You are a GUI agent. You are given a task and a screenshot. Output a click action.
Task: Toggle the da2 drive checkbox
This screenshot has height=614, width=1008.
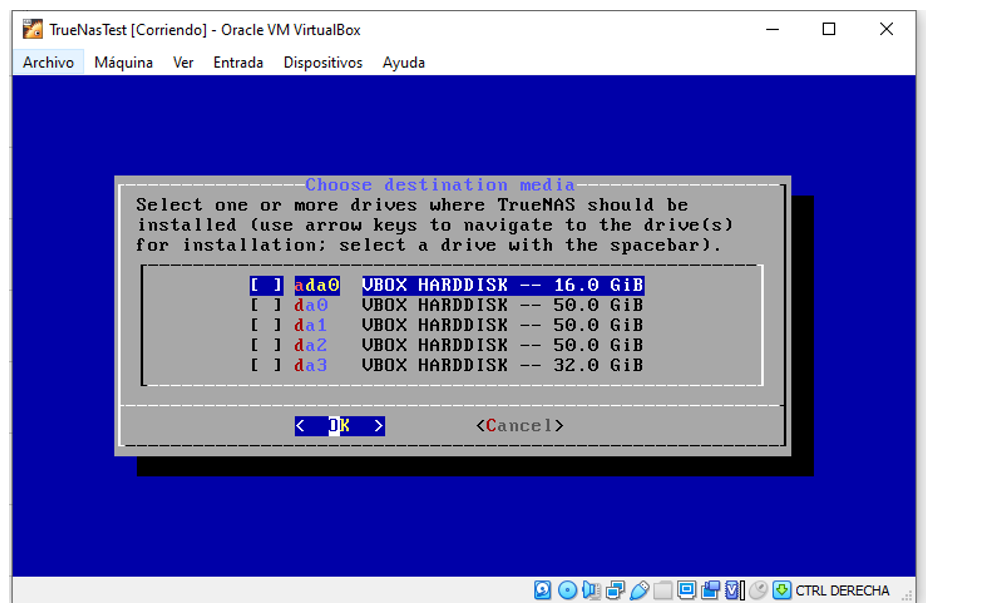(266, 345)
